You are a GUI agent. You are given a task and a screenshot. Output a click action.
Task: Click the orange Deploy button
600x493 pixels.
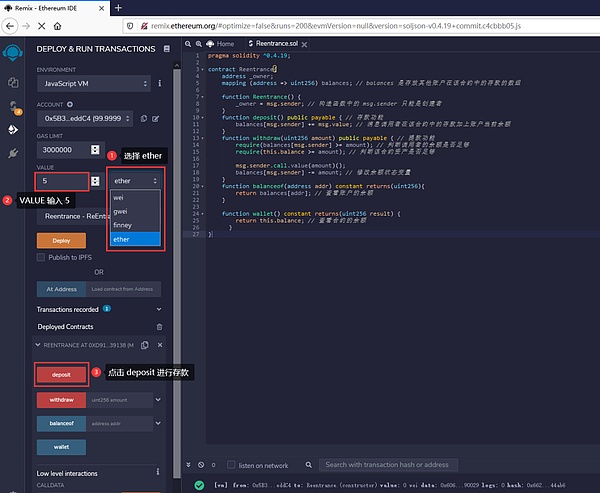coord(60,240)
